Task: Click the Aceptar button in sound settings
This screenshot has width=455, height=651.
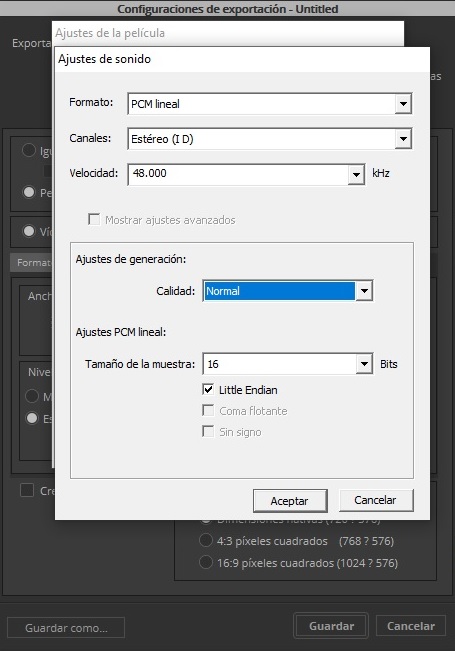Action: click(290, 501)
